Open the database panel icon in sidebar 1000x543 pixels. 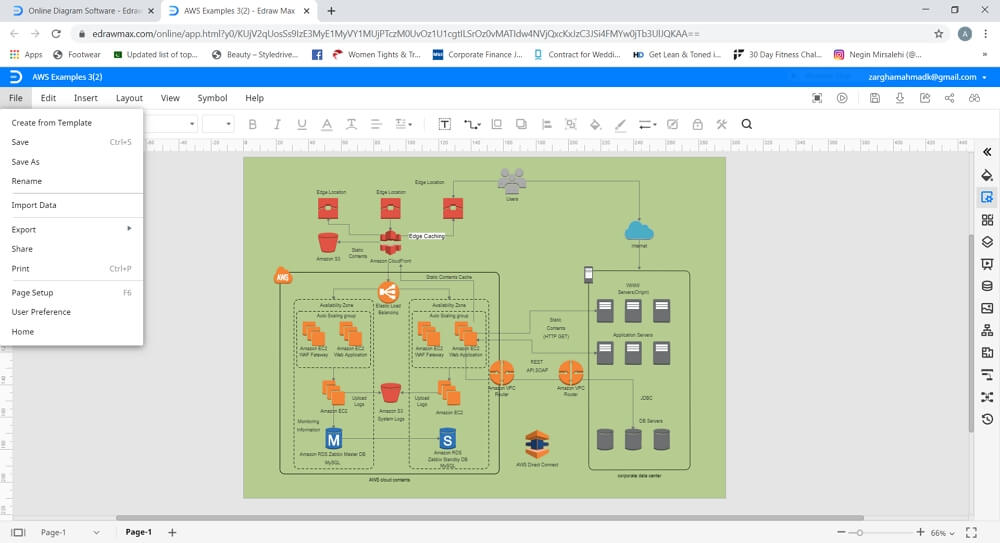tap(987, 286)
